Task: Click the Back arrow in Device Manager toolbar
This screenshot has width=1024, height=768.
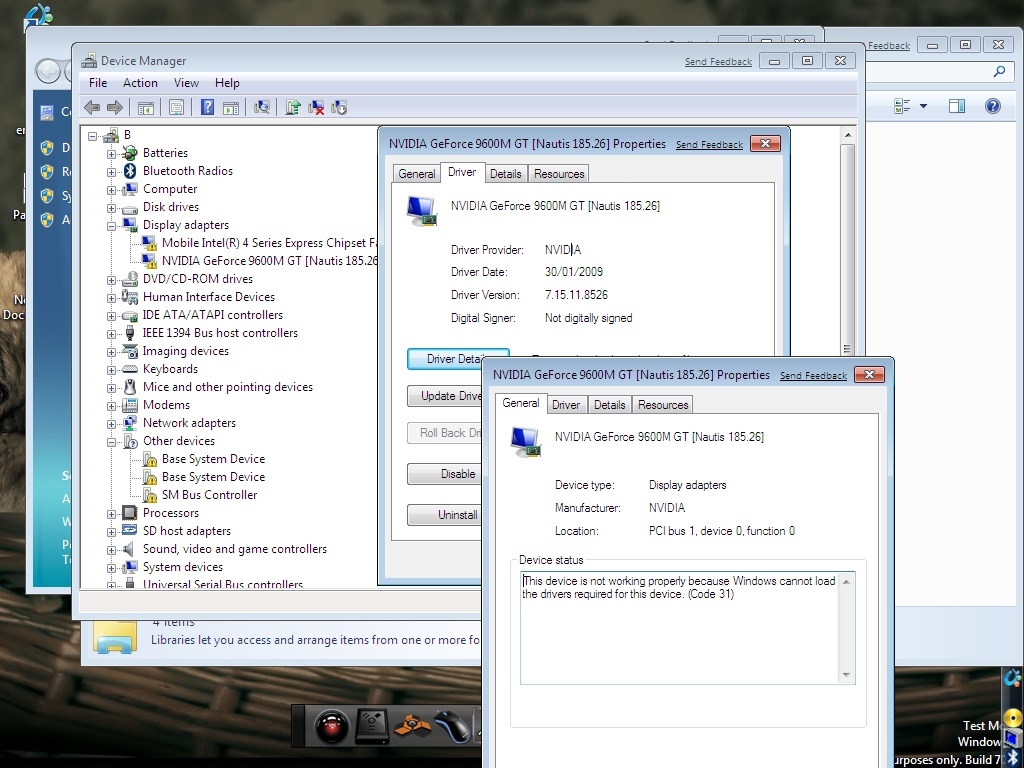Action: 92,107
